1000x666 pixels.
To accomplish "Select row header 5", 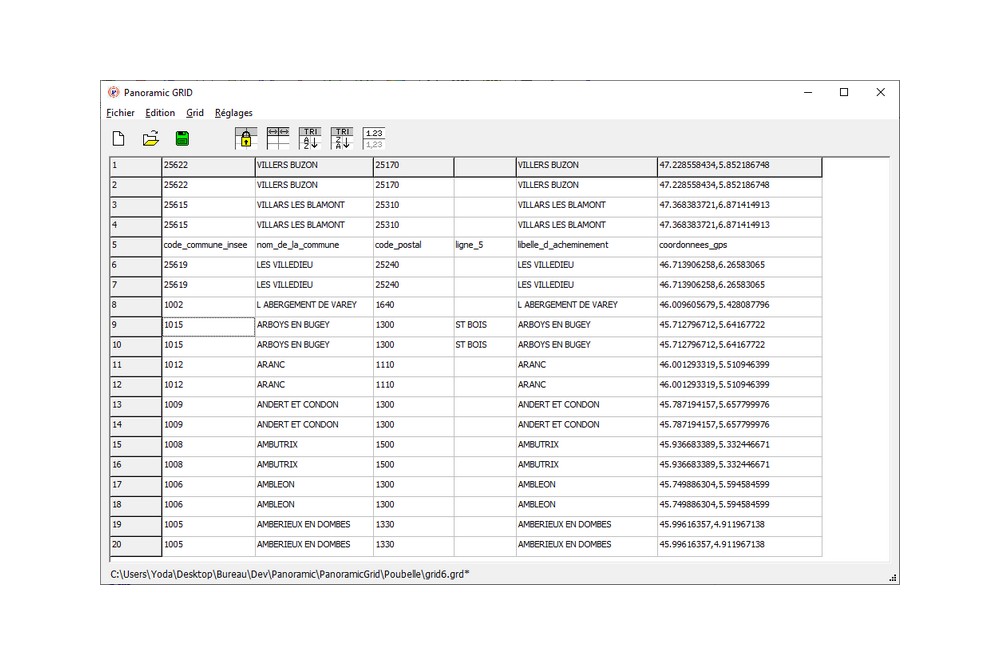I will (x=136, y=246).
